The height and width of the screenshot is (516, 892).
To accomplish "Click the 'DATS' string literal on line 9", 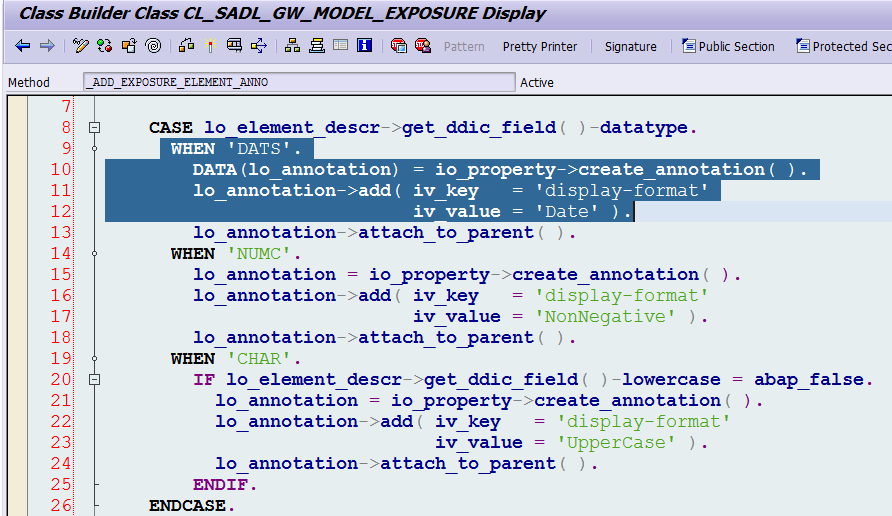I will 259,149.
